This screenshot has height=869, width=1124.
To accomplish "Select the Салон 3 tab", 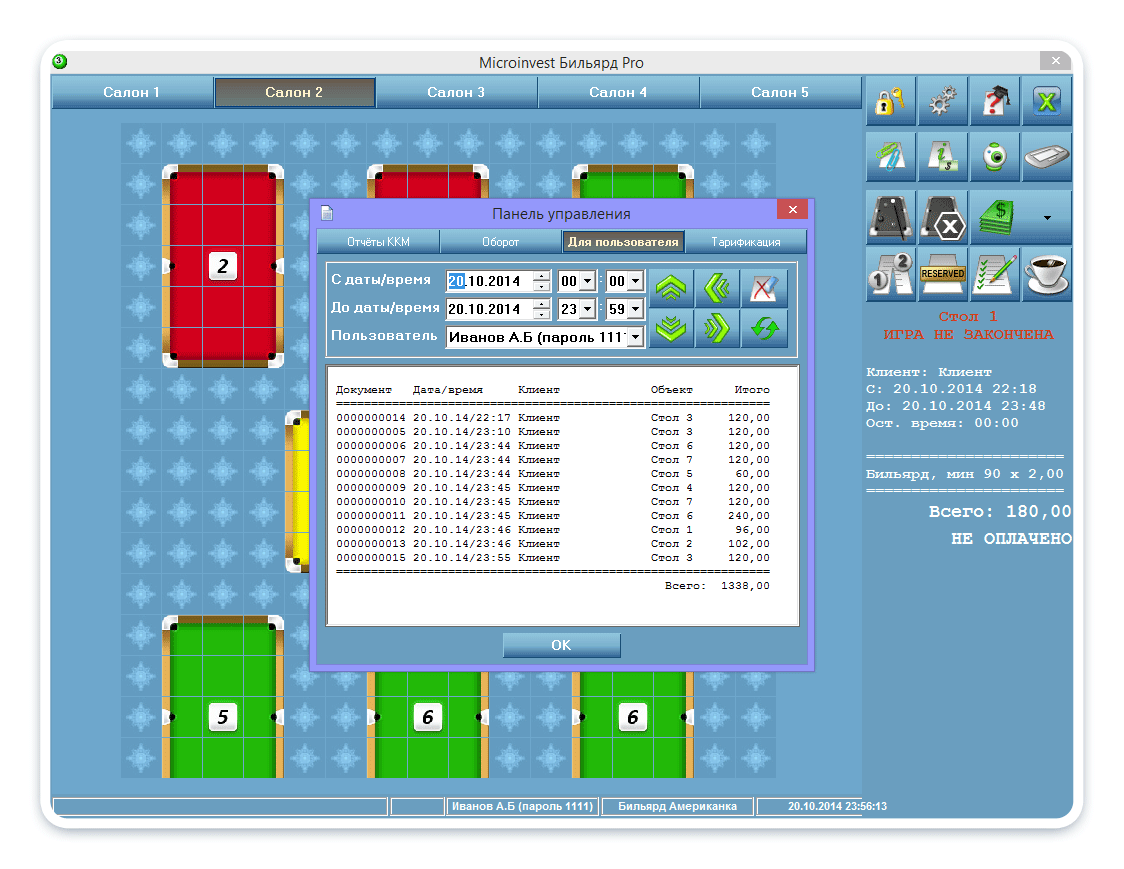I will coord(456,92).
